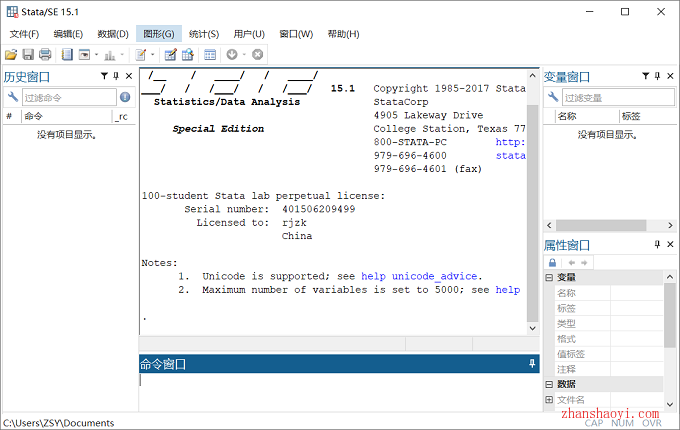Click the 名称 column header in 变量窗口
680x430 pixels.
tap(587, 116)
